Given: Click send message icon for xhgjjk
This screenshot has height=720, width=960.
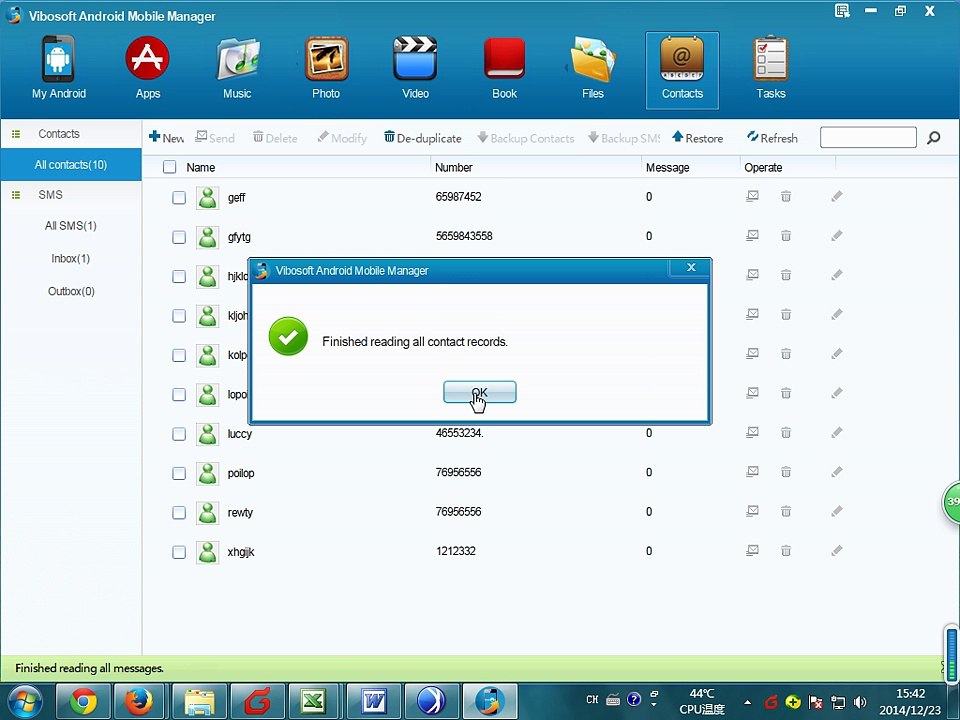Looking at the screenshot, I should (752, 551).
